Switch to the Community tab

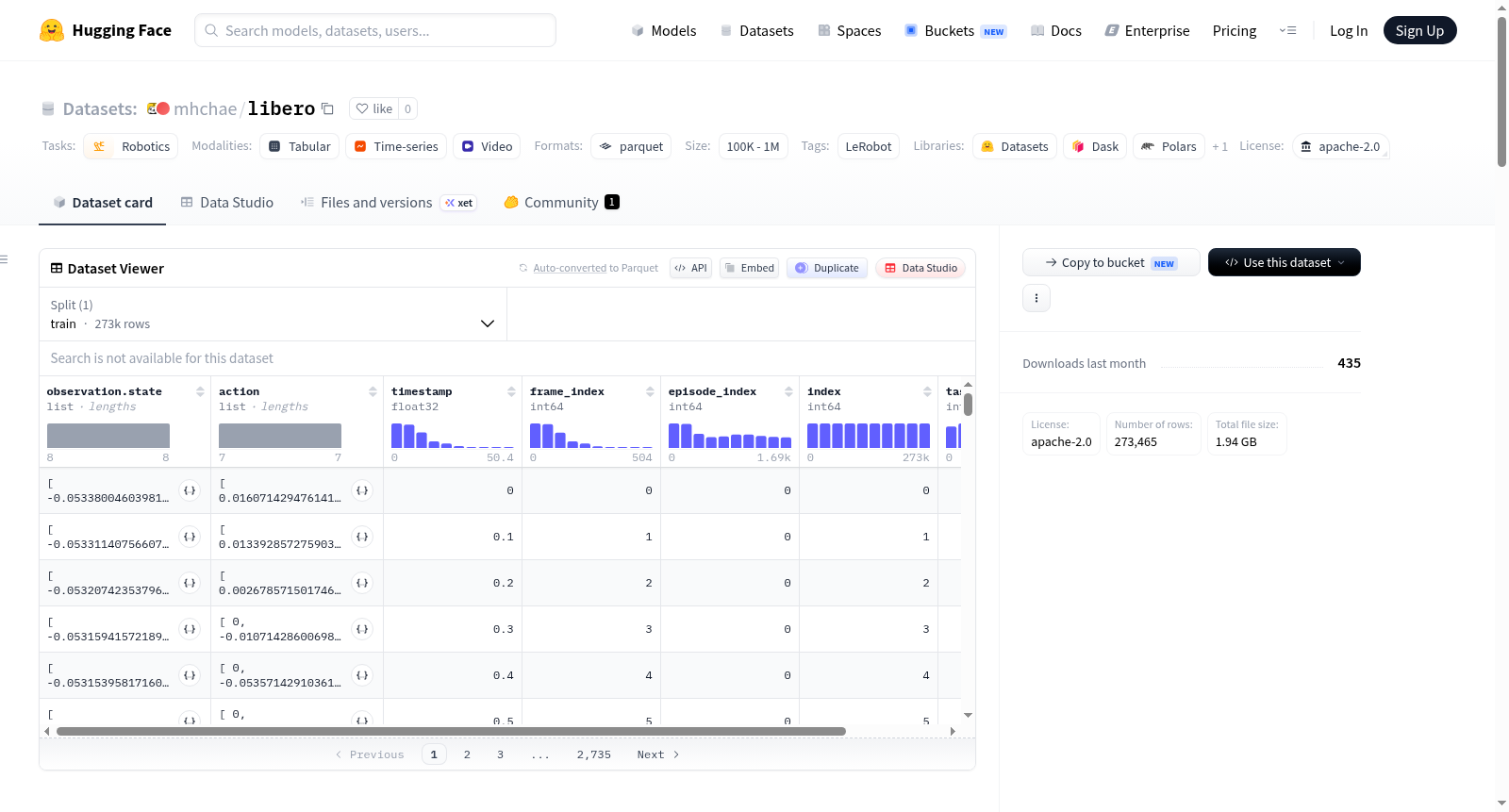(562, 202)
